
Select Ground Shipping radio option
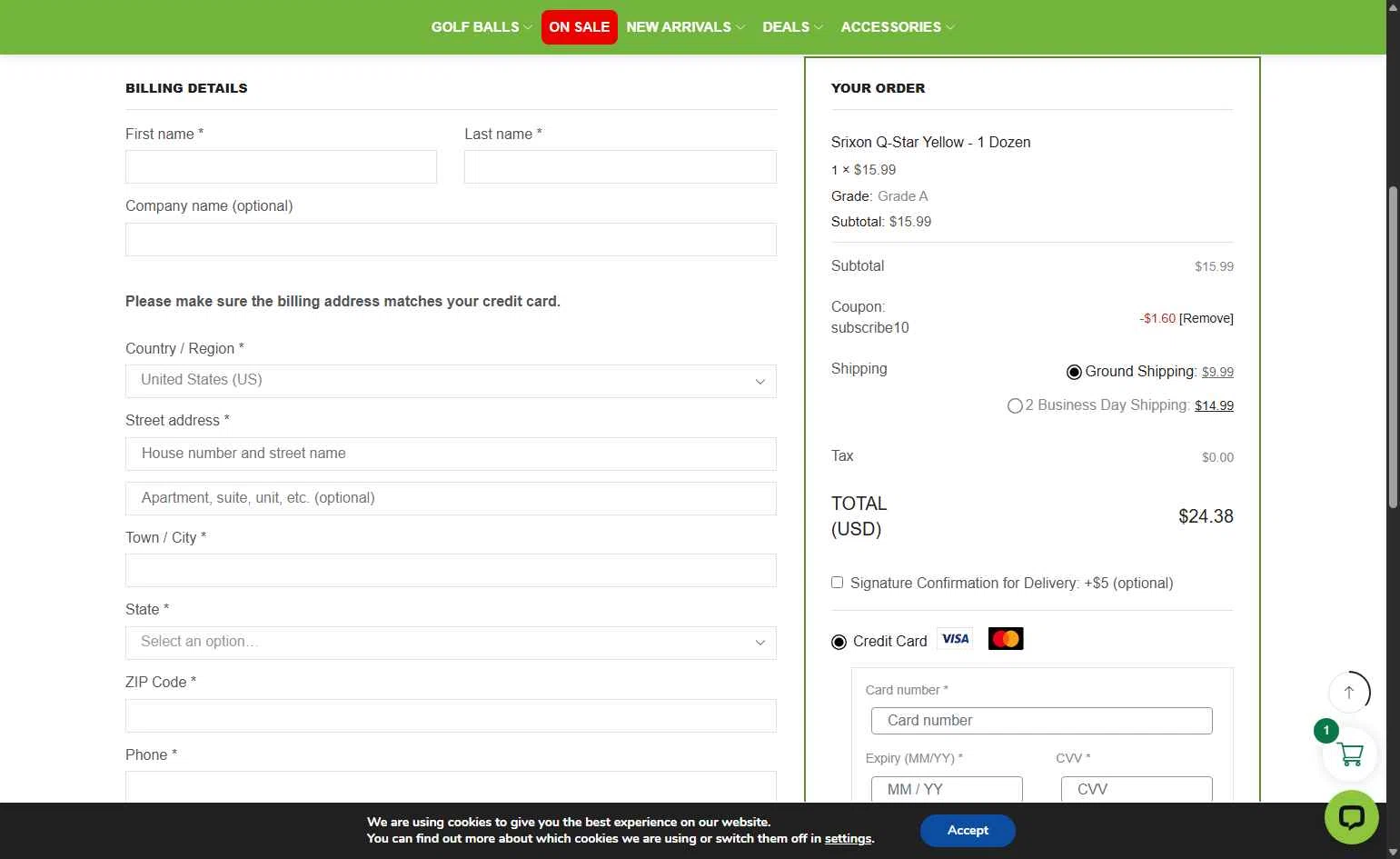[1074, 372]
